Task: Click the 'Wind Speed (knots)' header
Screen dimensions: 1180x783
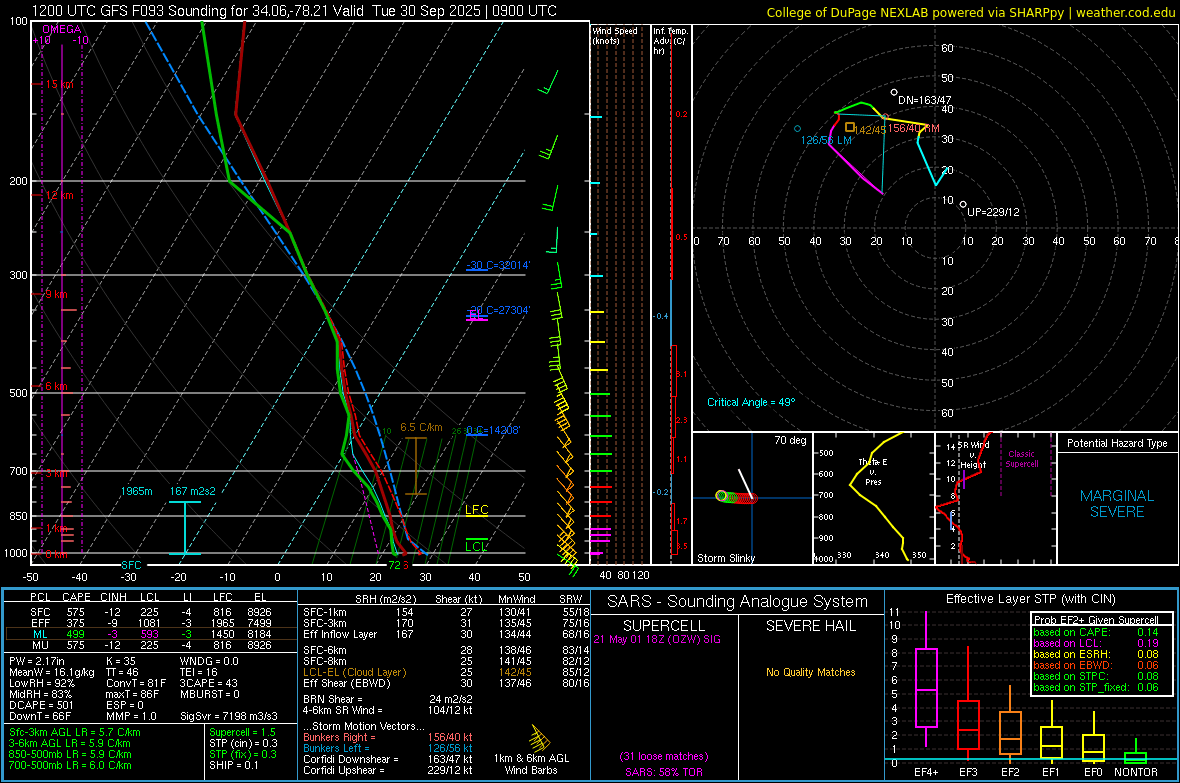Action: coord(615,35)
